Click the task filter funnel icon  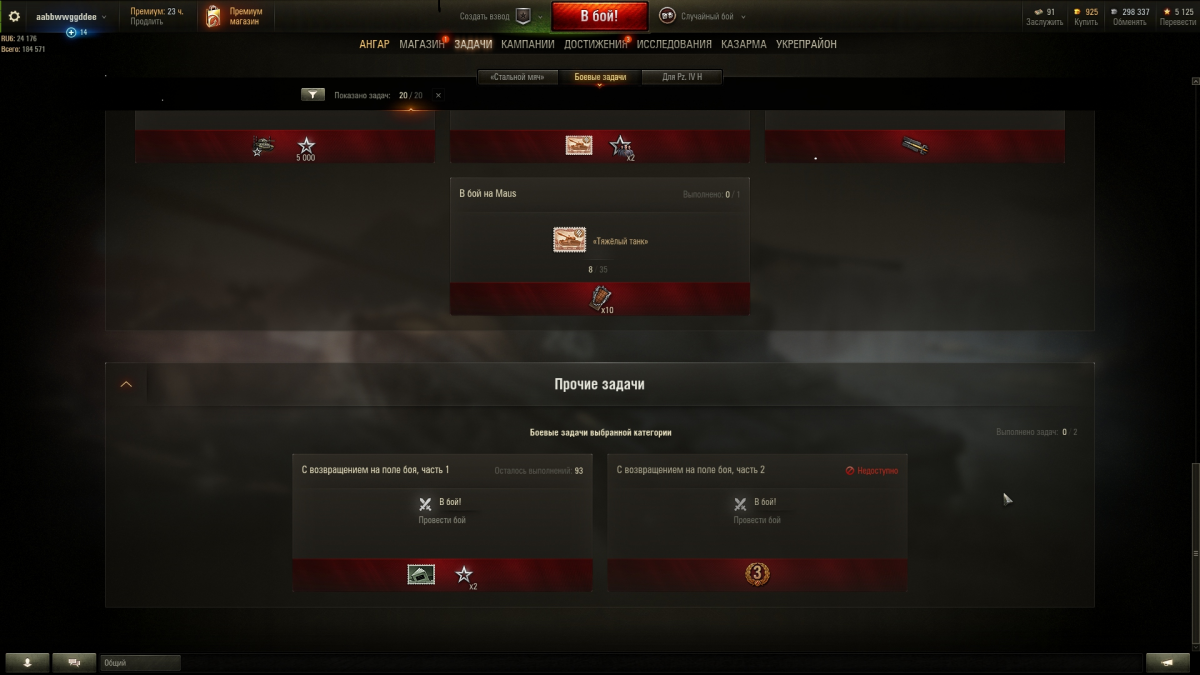tap(313, 95)
